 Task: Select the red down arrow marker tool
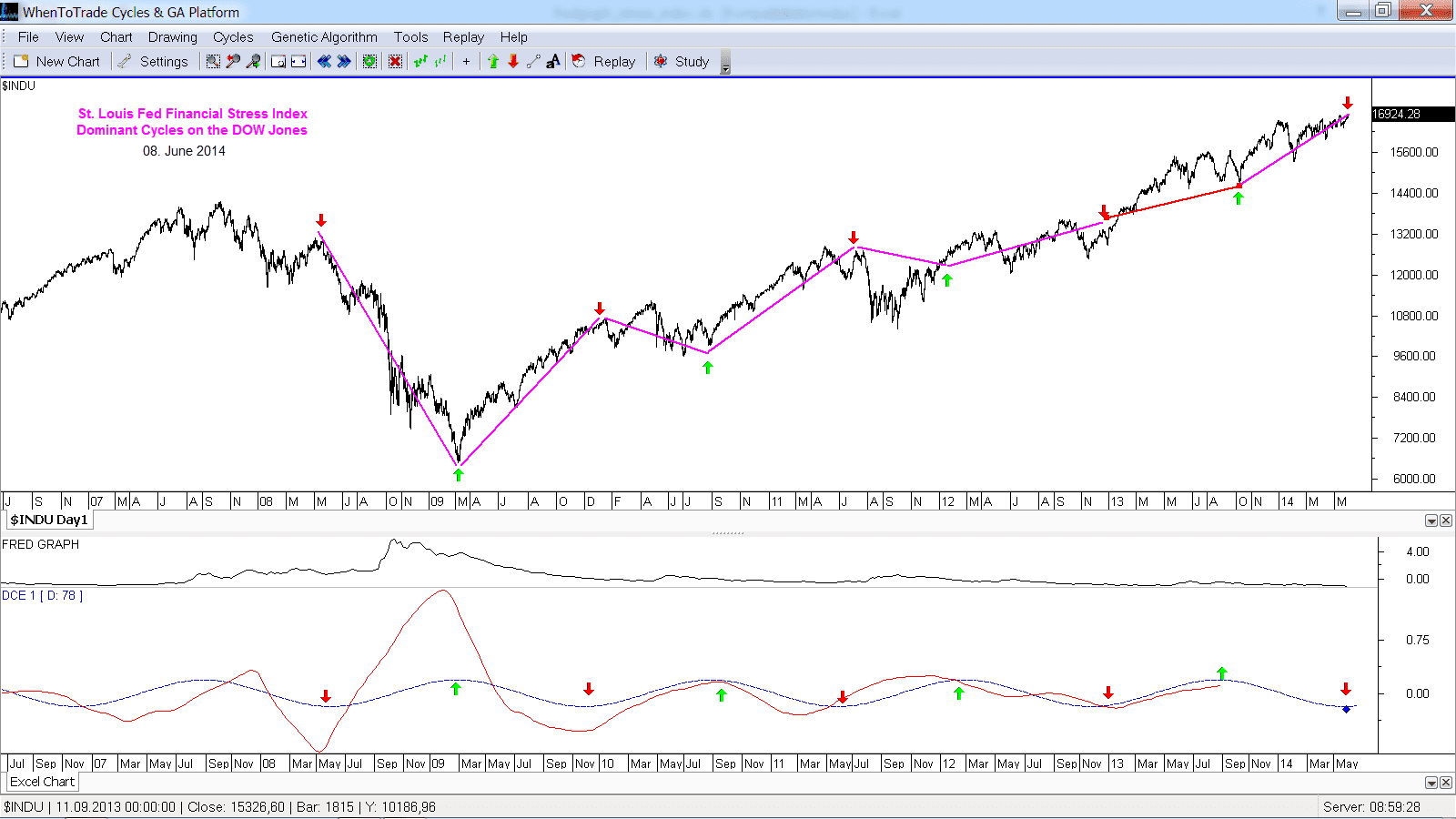coord(513,61)
